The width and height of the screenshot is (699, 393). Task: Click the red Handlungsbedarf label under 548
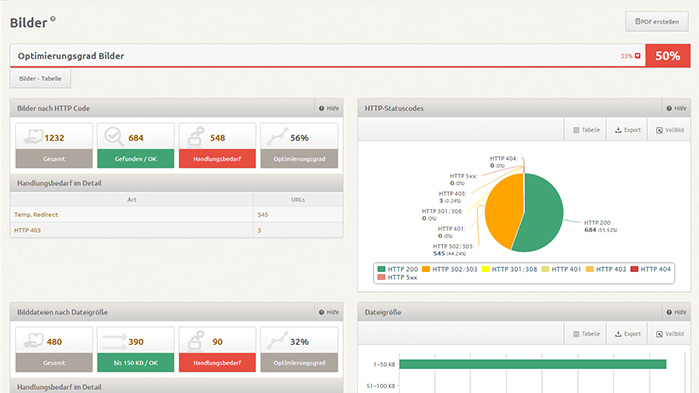(217, 159)
